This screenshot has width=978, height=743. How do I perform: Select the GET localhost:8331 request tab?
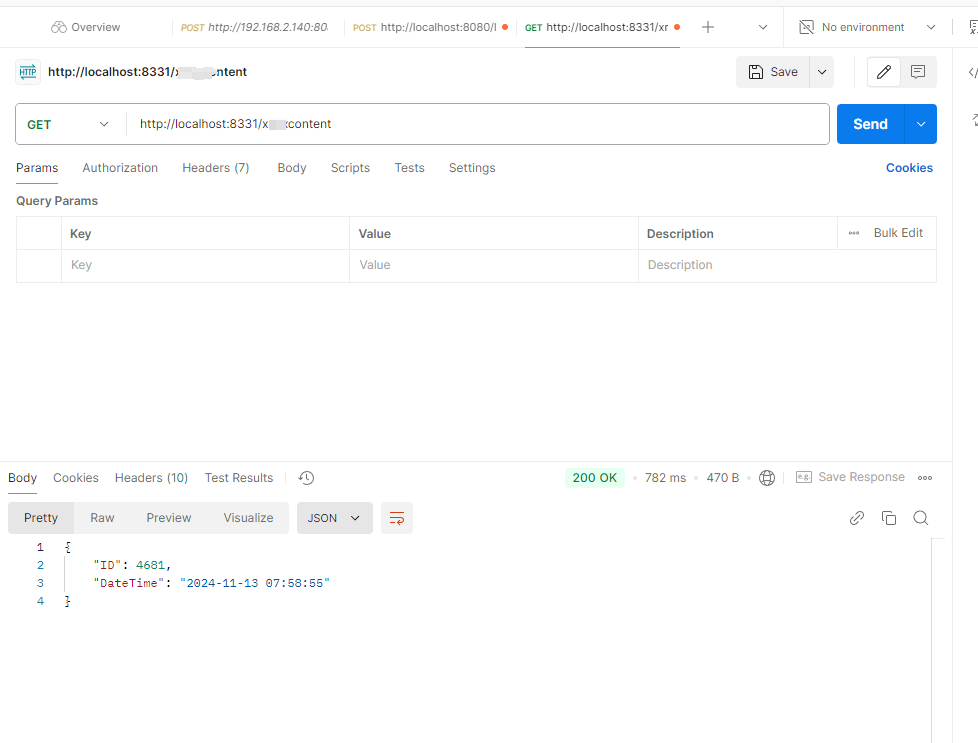602,27
